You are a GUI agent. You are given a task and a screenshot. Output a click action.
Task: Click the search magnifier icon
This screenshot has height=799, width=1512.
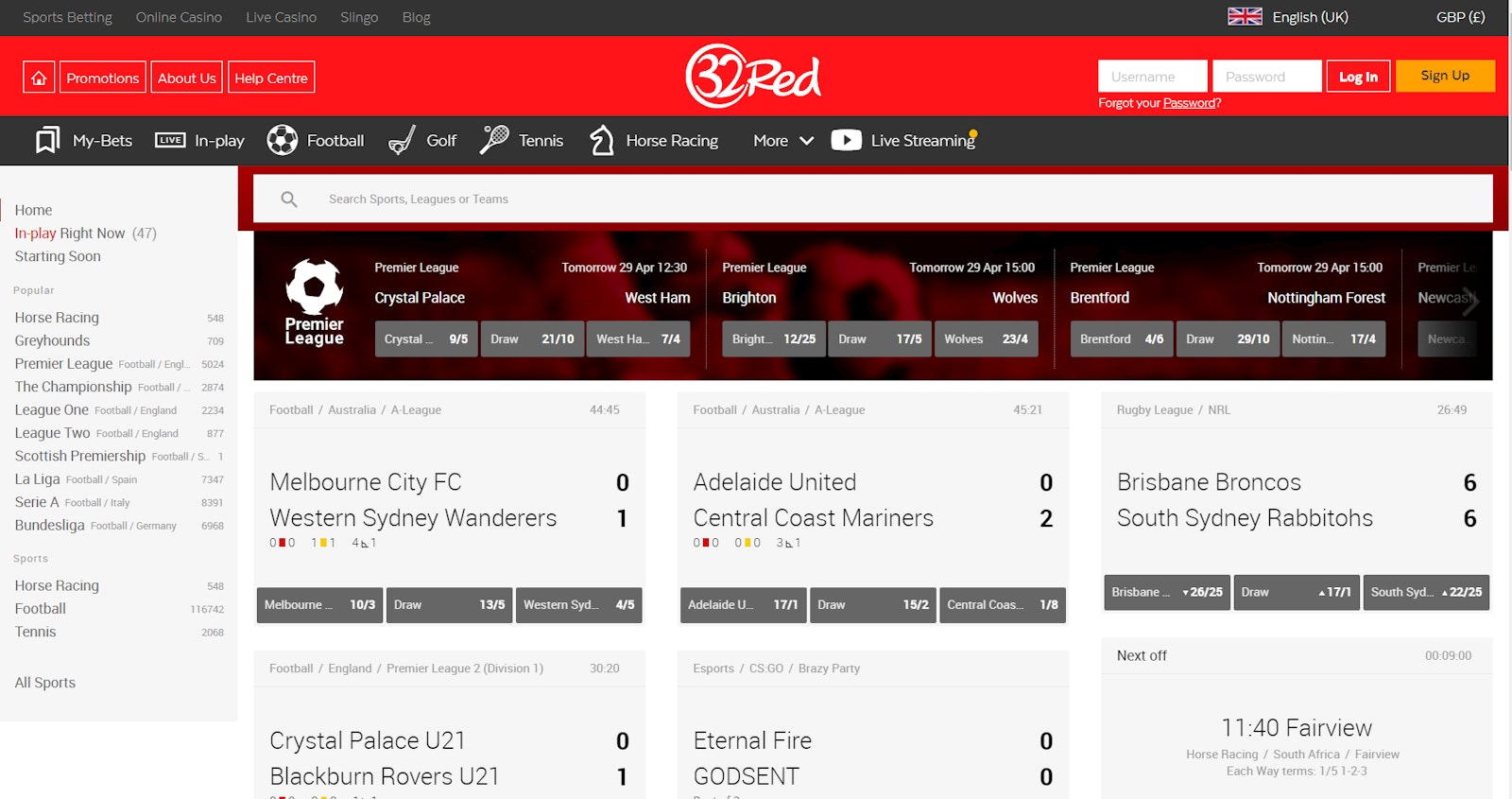click(289, 200)
